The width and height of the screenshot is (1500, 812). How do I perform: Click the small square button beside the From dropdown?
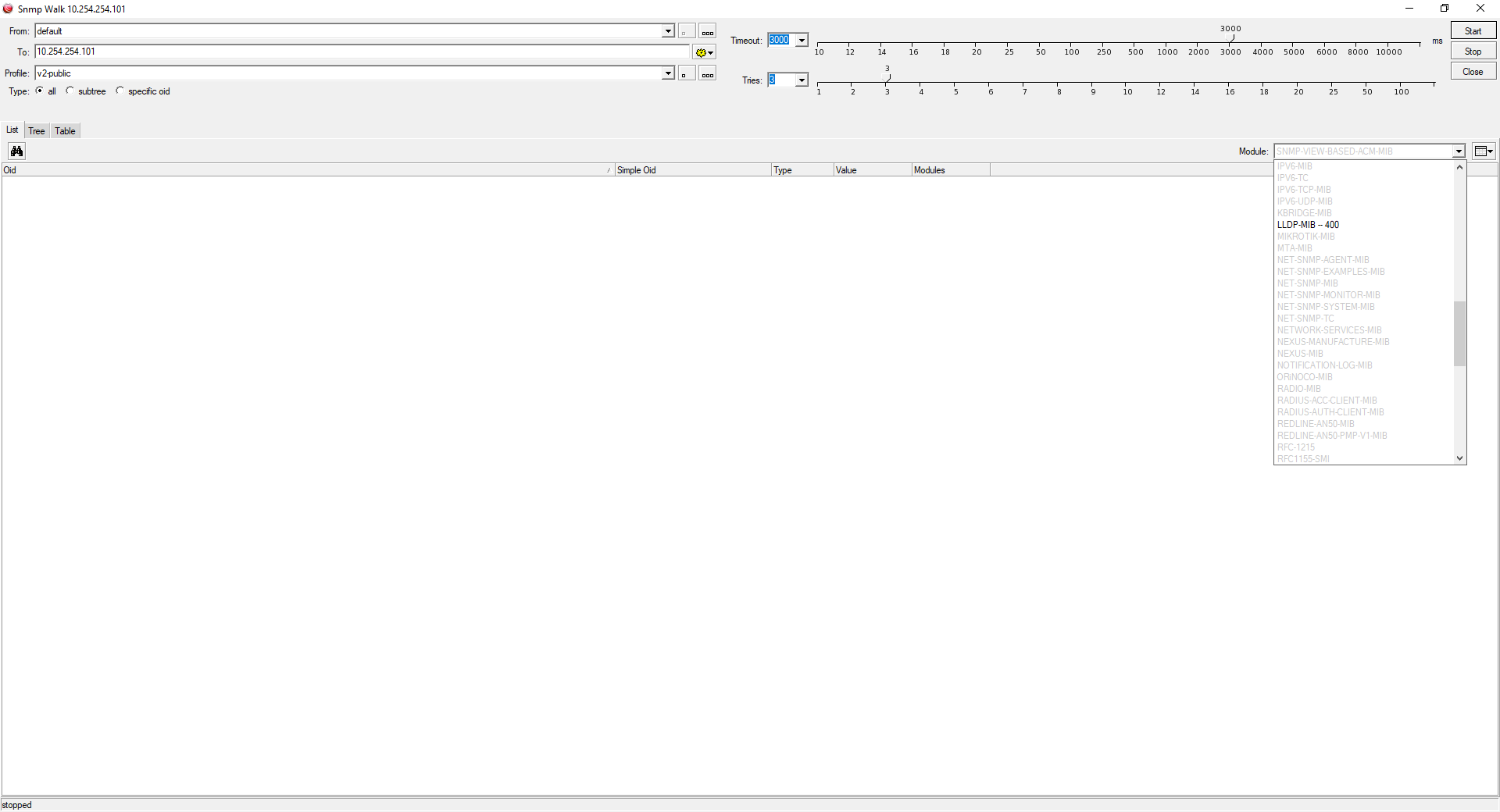click(x=686, y=31)
